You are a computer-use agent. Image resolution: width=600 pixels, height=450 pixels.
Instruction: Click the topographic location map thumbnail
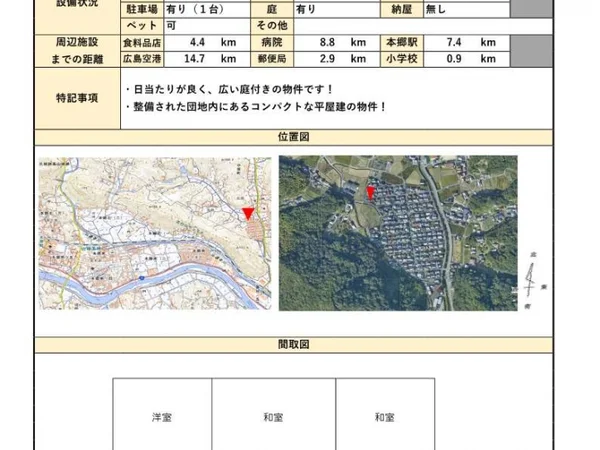(155, 233)
